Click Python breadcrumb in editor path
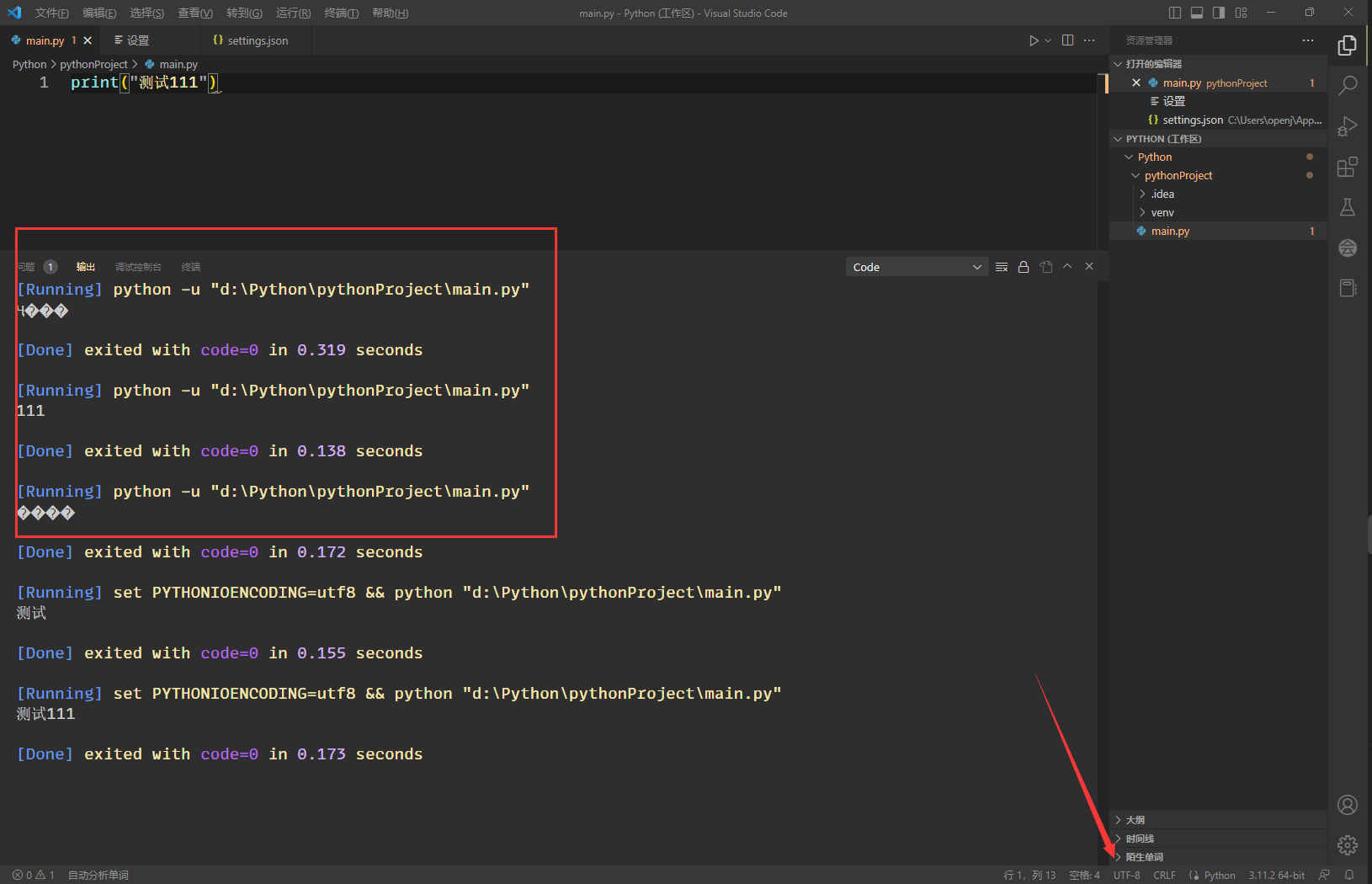 point(29,64)
